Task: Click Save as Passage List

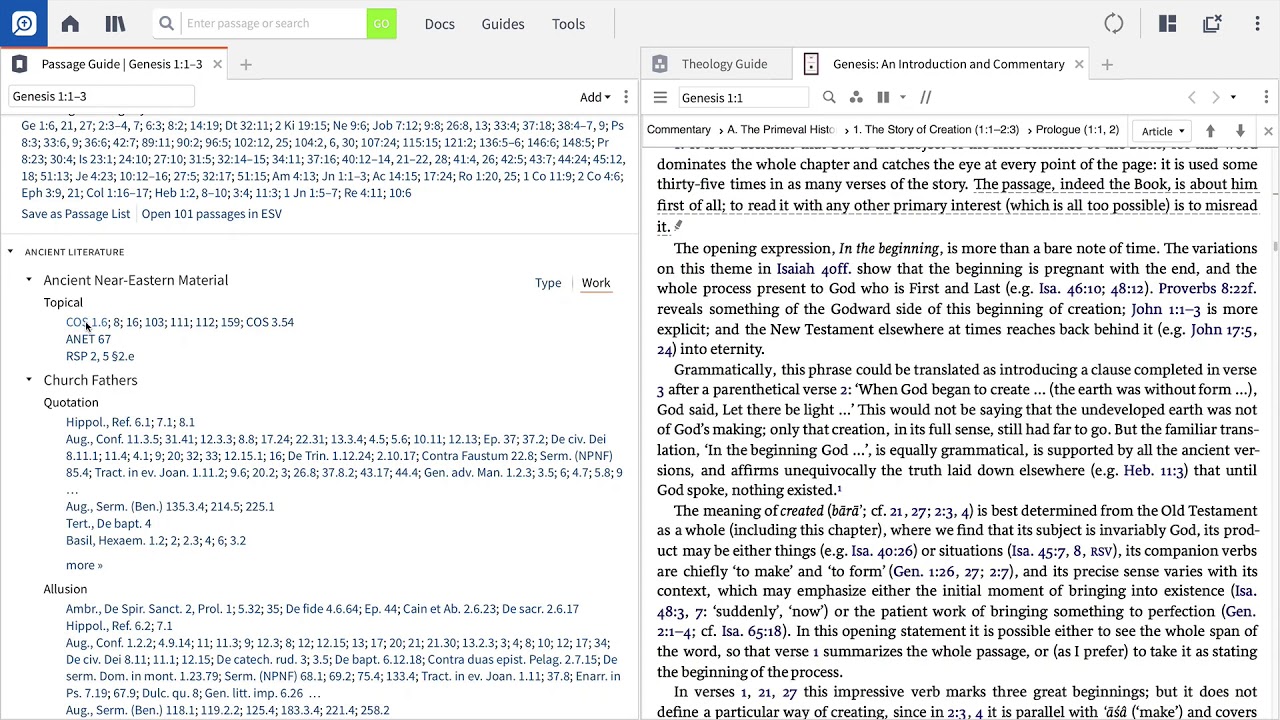Action: (x=76, y=213)
